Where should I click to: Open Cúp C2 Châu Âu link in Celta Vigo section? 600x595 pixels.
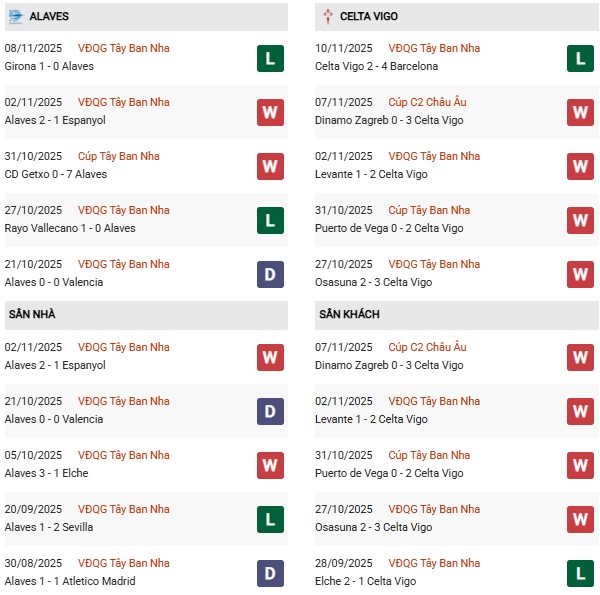pos(426,102)
